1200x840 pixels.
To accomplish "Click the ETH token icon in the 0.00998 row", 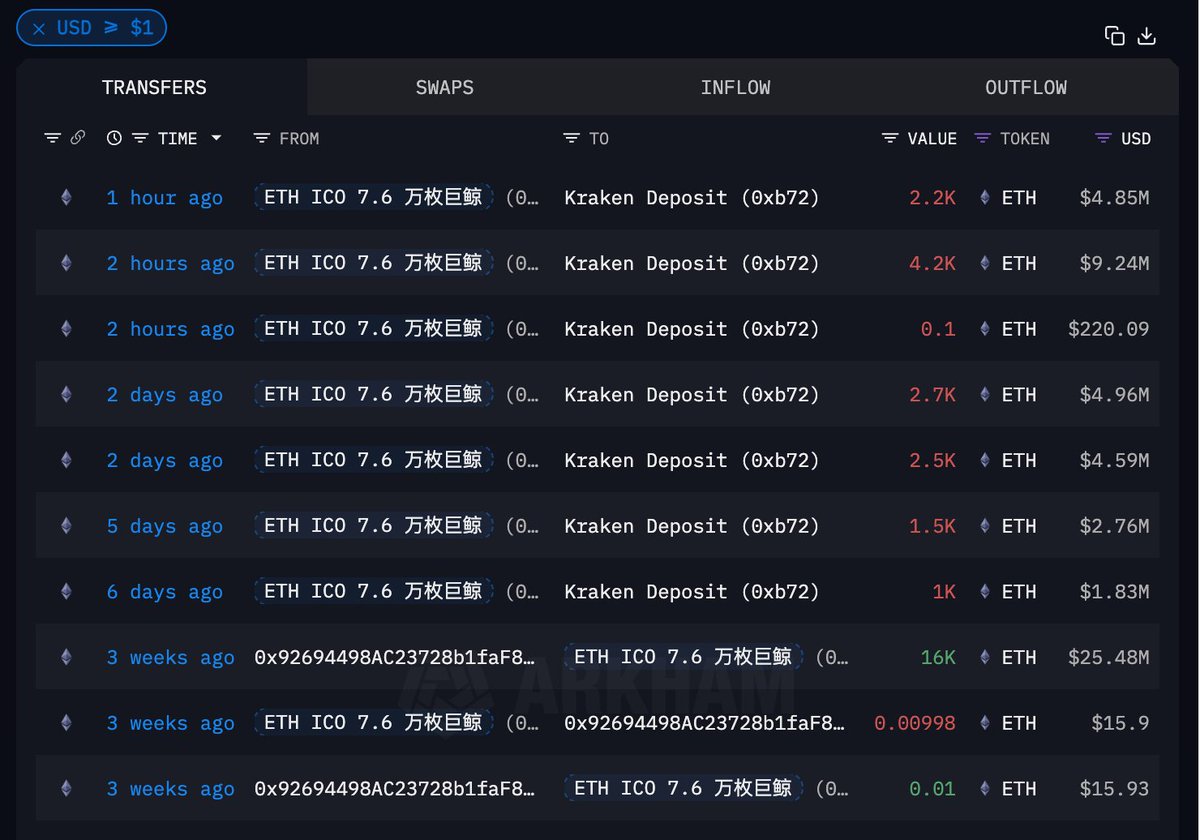I will point(985,723).
